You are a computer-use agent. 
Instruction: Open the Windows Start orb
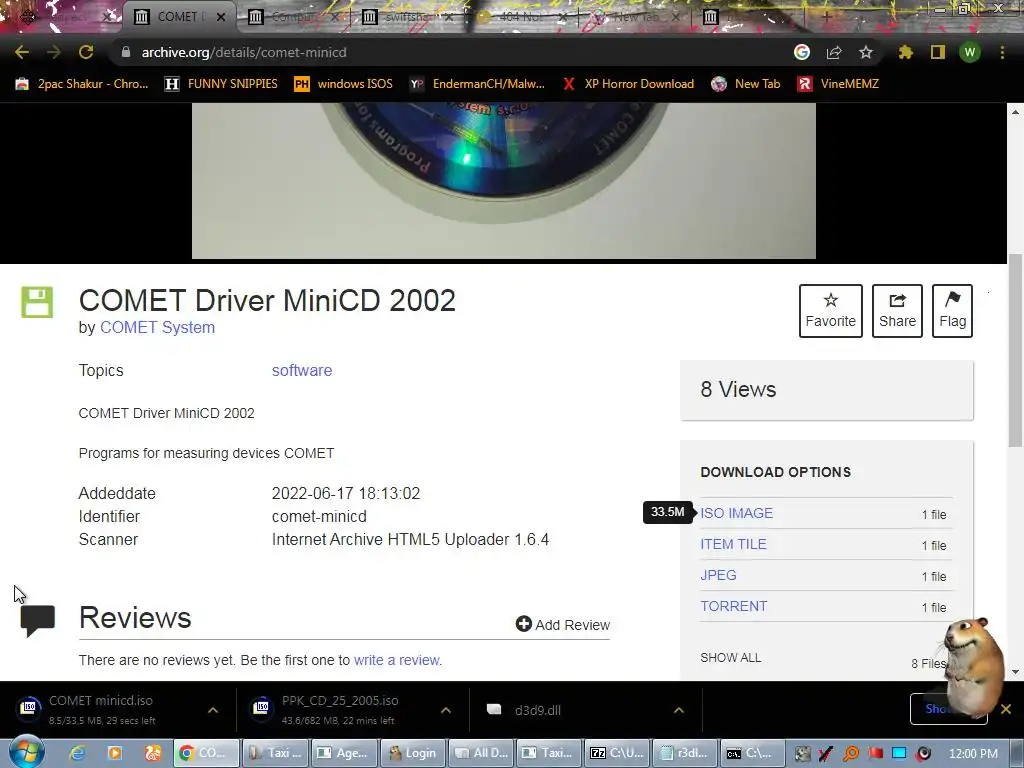tap(26, 752)
